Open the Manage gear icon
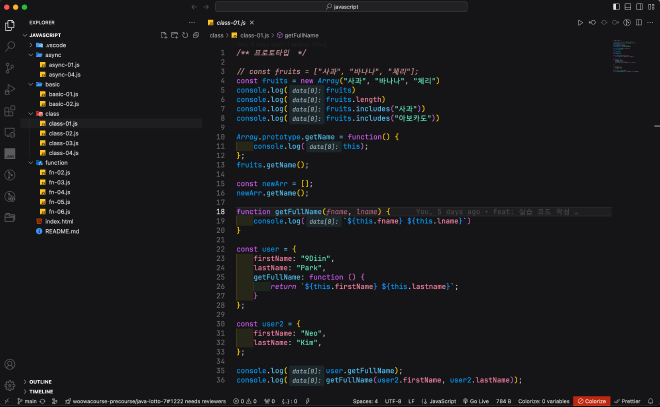The width and height of the screenshot is (660, 407). (x=9, y=384)
